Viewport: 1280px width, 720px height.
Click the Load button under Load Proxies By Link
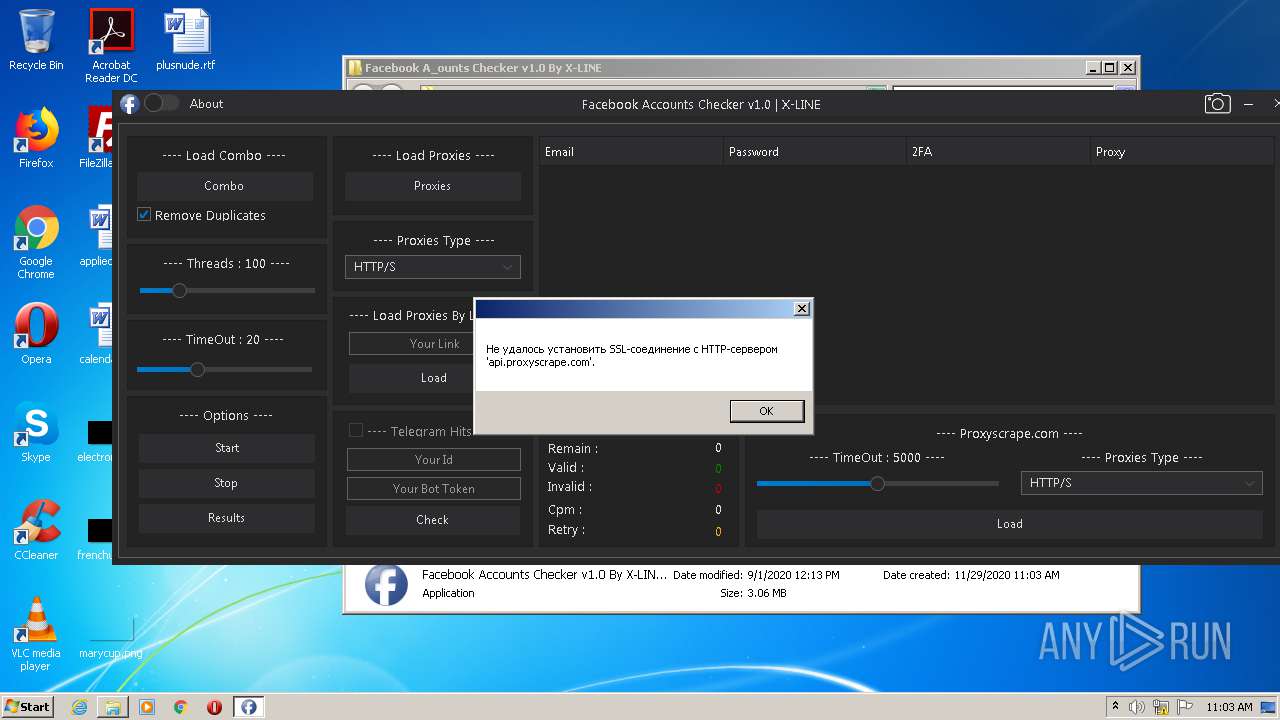point(434,378)
